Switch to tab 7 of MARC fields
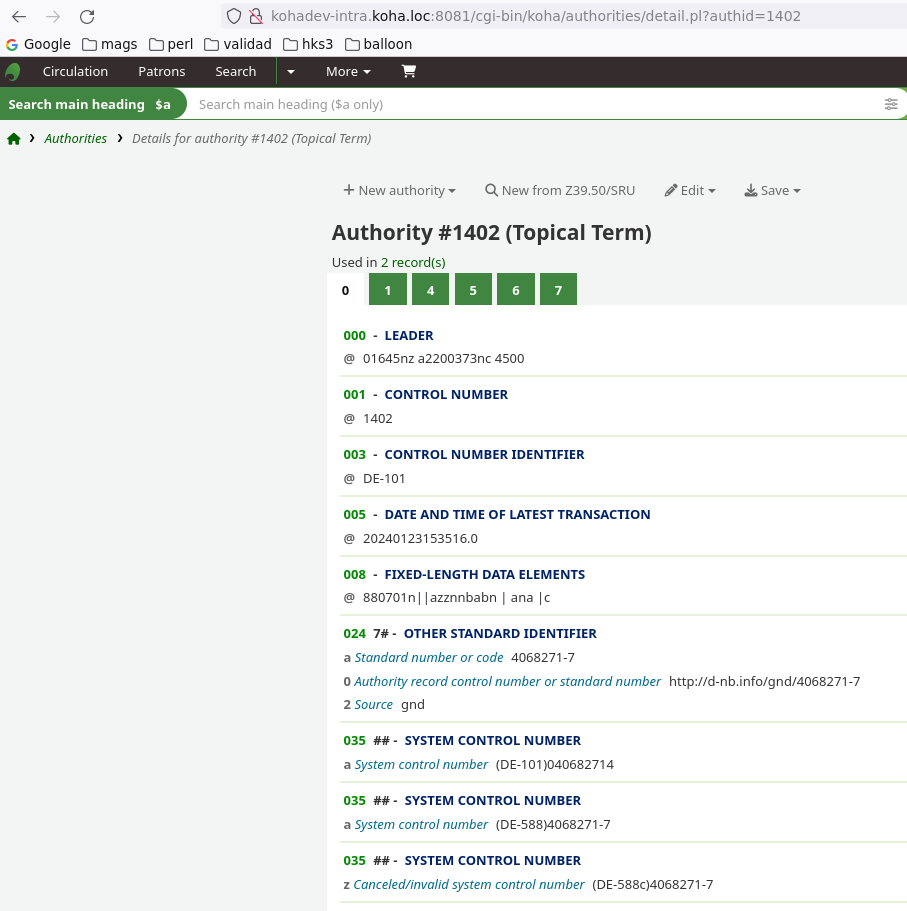 pos(558,291)
